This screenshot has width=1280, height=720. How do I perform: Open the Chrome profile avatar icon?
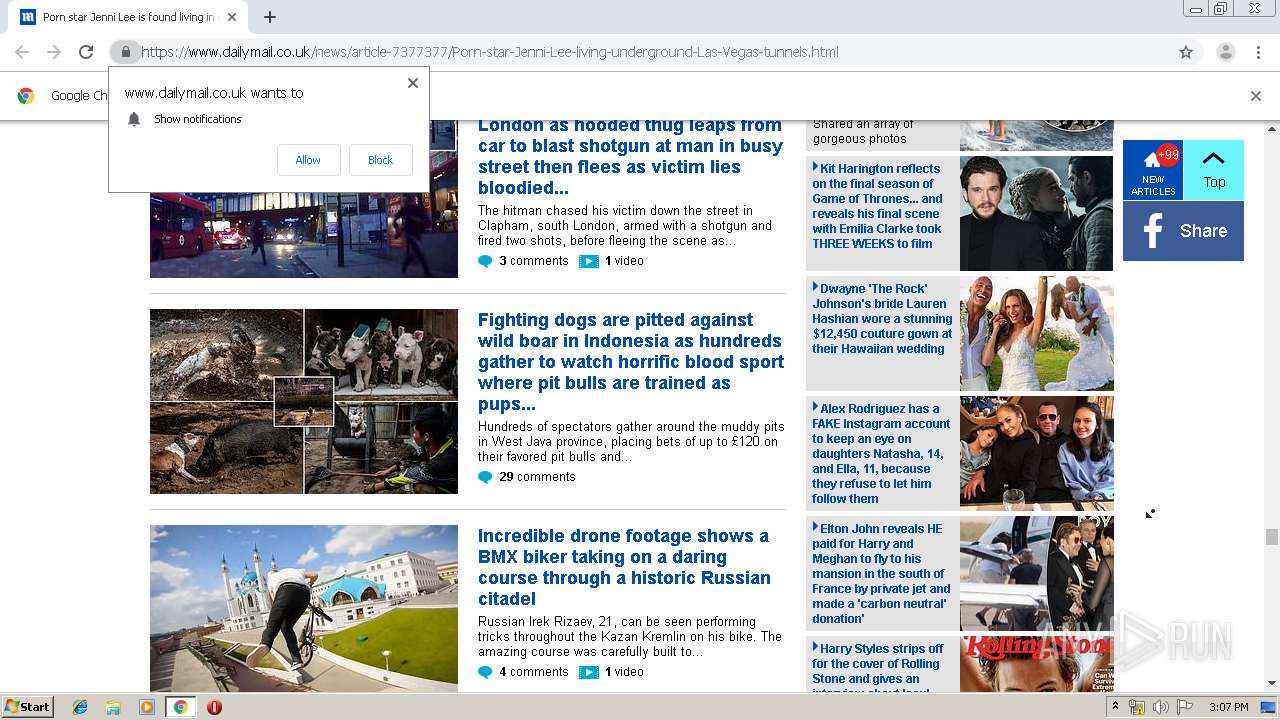tap(1225, 52)
